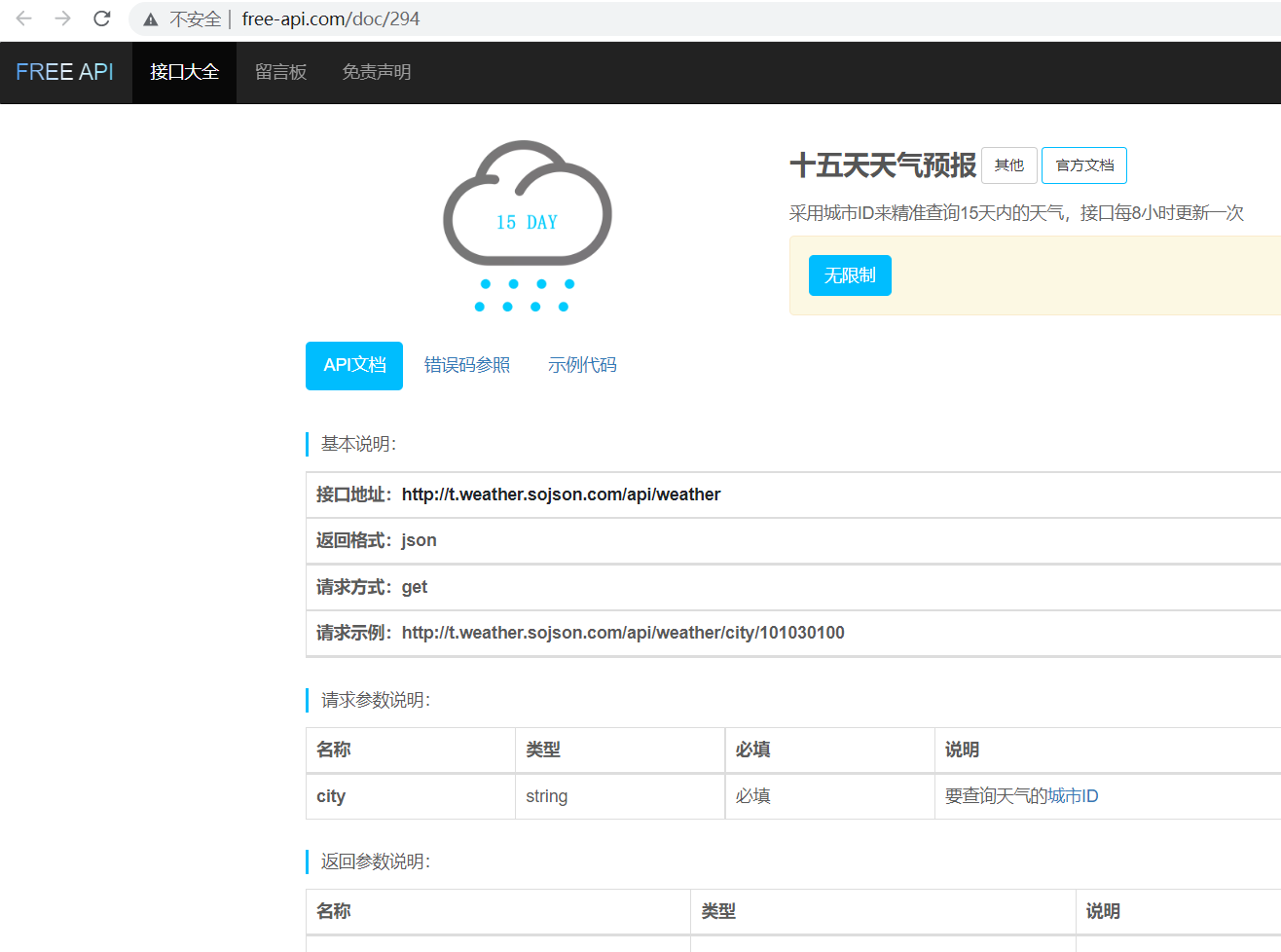Screen dimensions: 1281x952
Task: Click the 请求参数说明 section heading
Action: click(376, 700)
